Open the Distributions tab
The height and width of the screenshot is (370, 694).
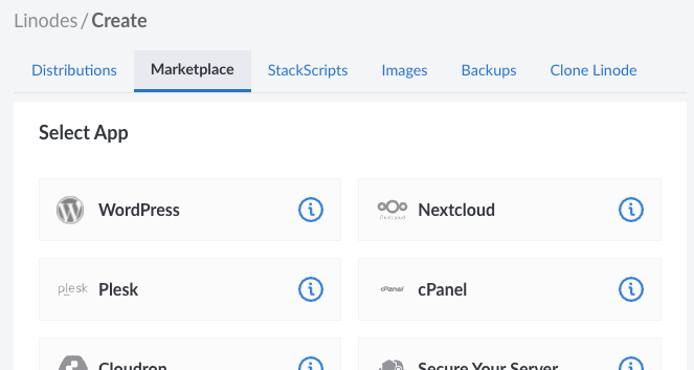point(74,70)
